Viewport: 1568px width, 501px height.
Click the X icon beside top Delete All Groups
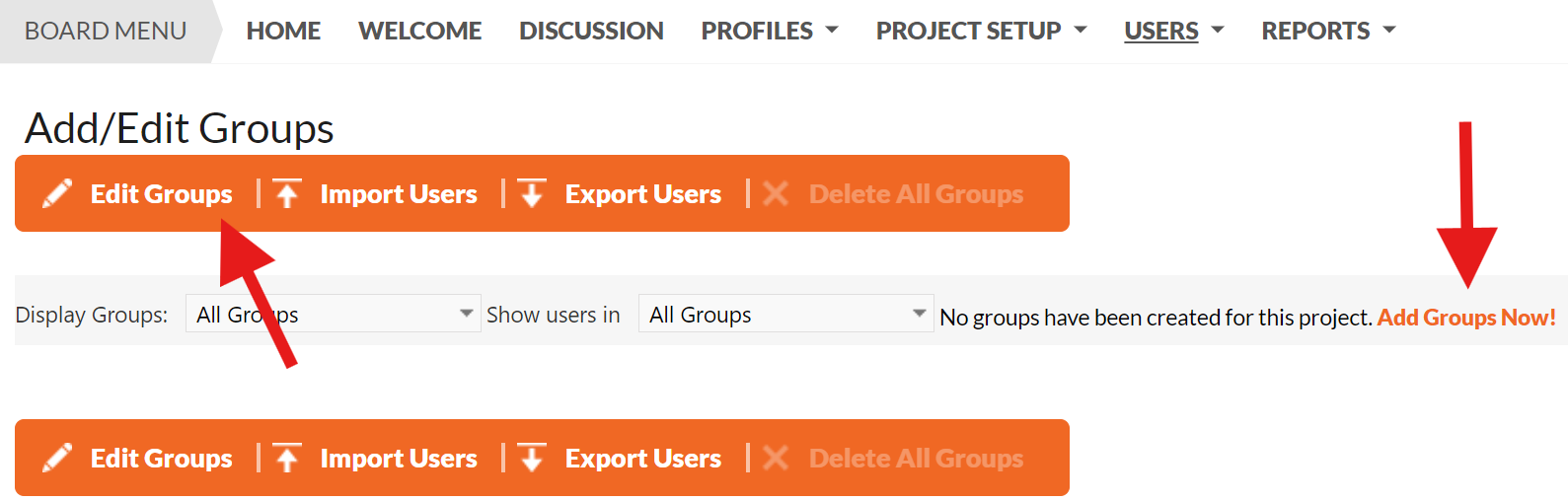[x=776, y=193]
